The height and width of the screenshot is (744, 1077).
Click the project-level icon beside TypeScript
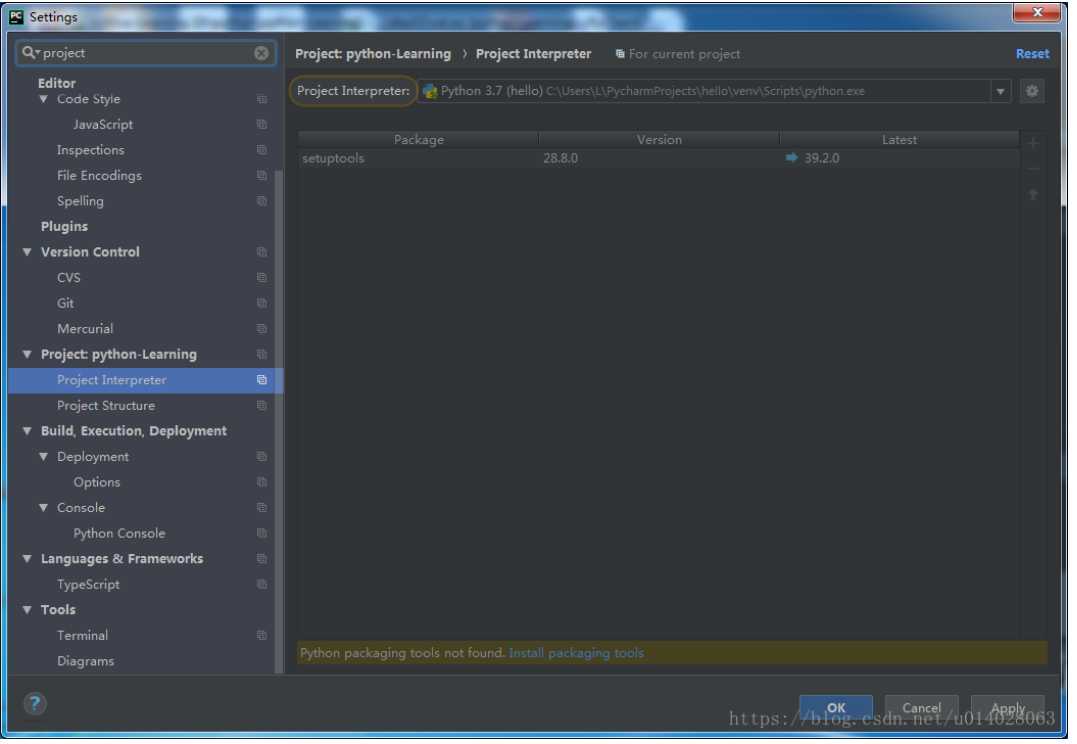pos(262,584)
